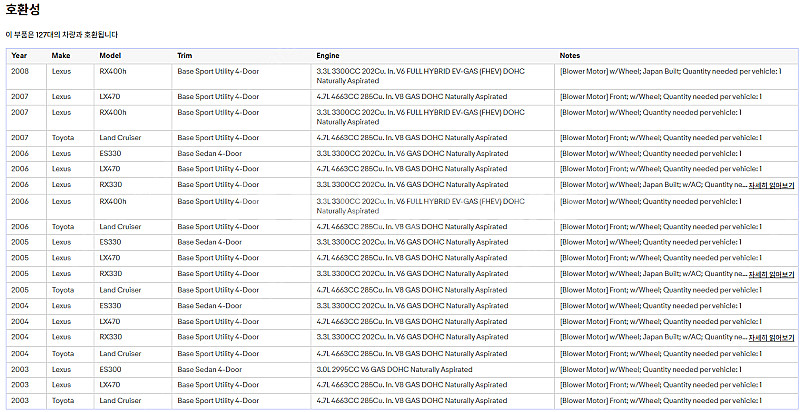Viewport: 800px width, 412px height.
Task: Open '자세히 읽어보기' link in 2004 RX330 row
Action: (x=771, y=338)
